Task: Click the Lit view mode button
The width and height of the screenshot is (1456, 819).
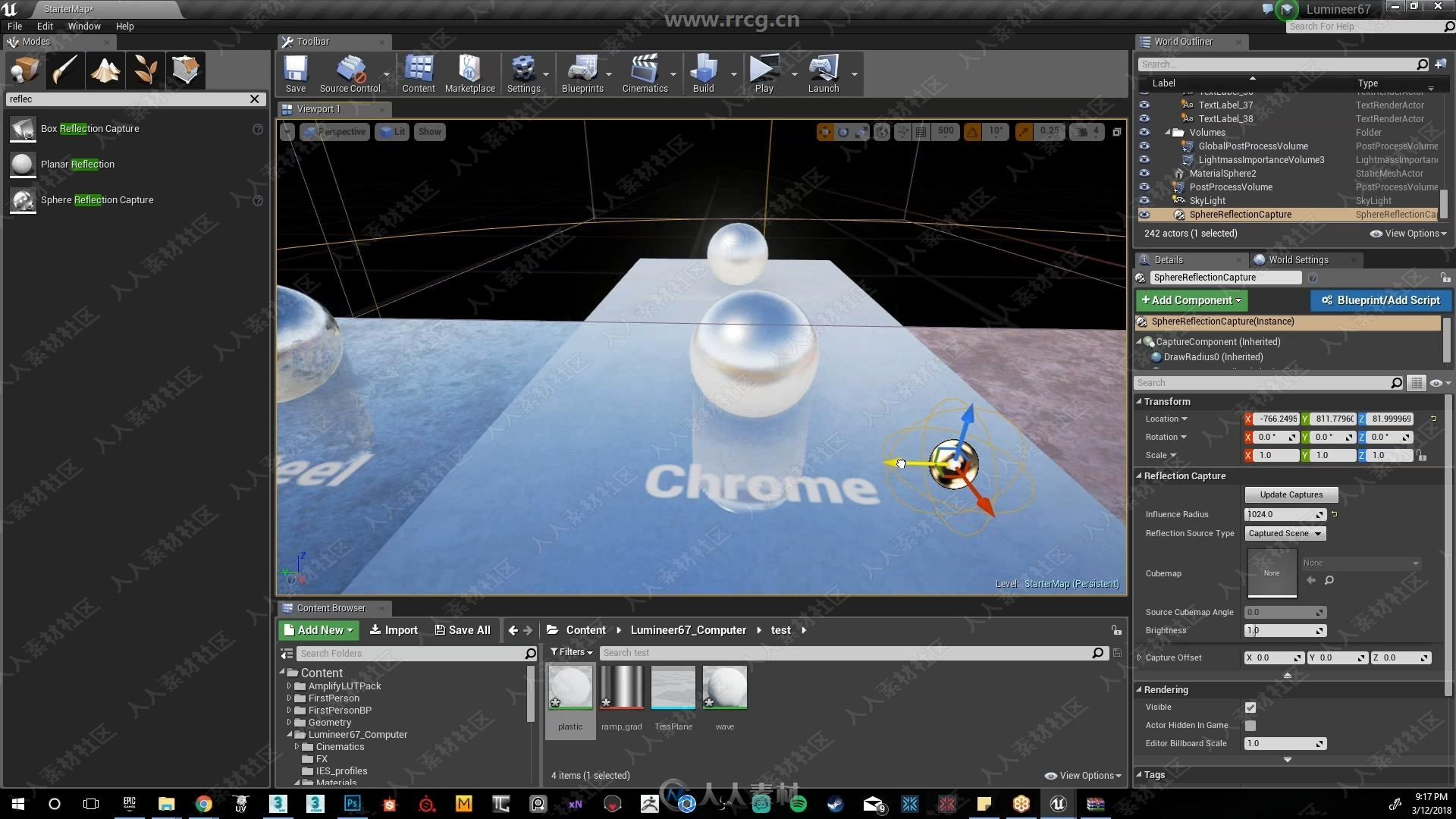Action: point(392,132)
